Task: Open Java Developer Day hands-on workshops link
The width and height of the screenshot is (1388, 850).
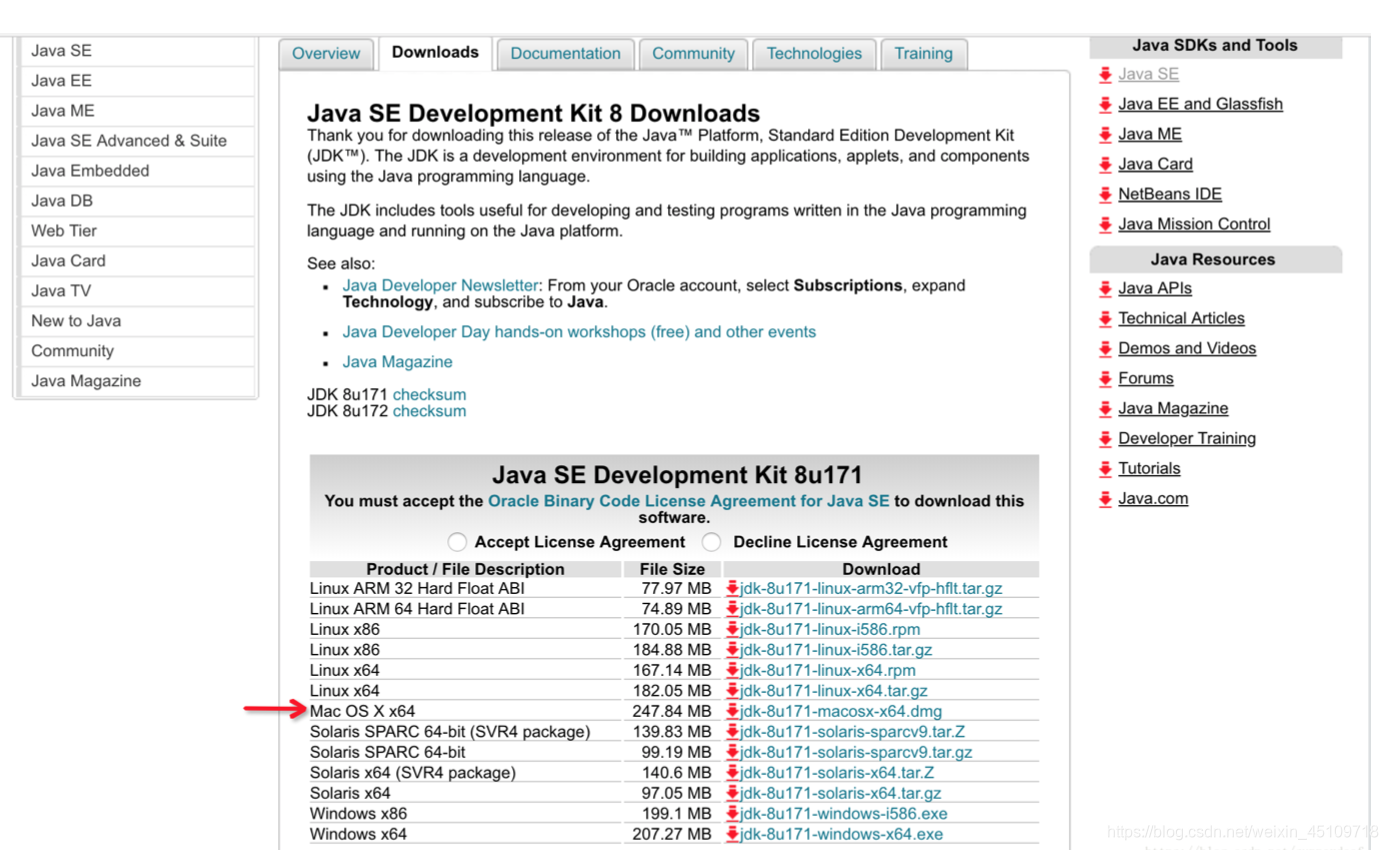Action: pyautogui.click(x=579, y=332)
